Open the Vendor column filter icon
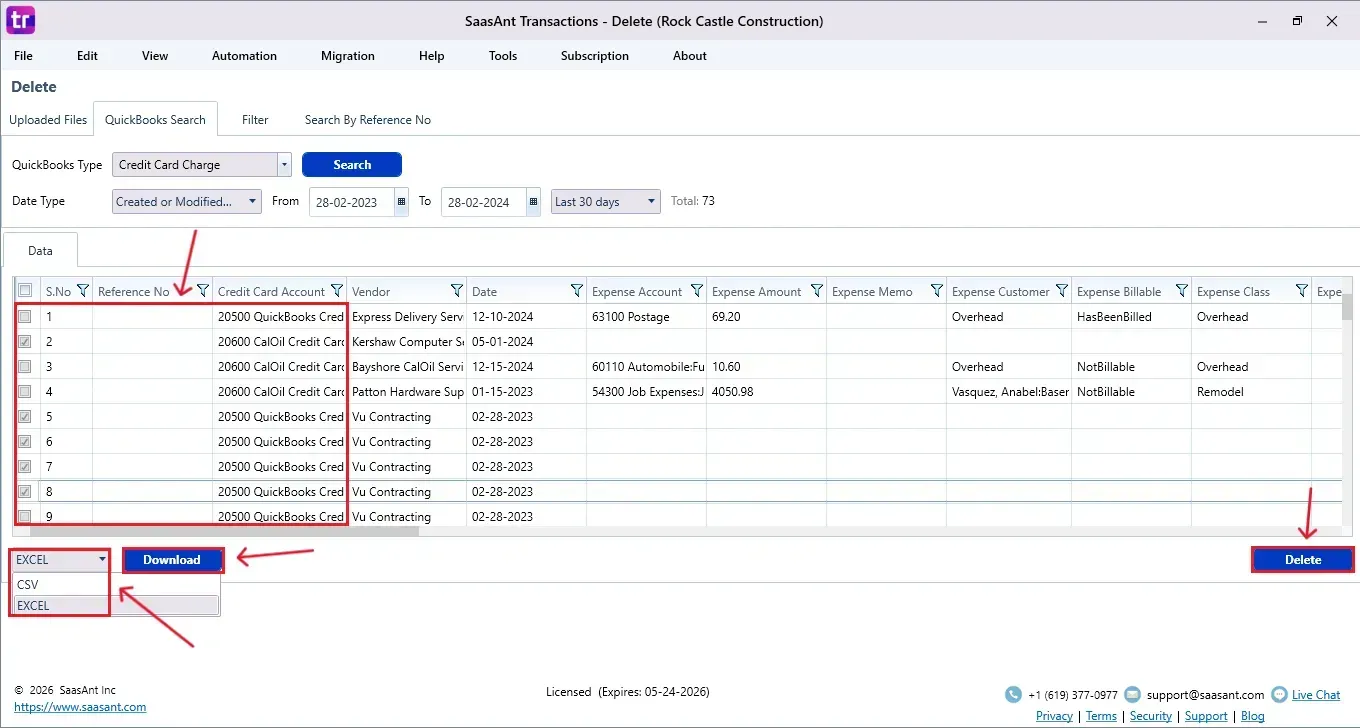 pyautogui.click(x=457, y=291)
